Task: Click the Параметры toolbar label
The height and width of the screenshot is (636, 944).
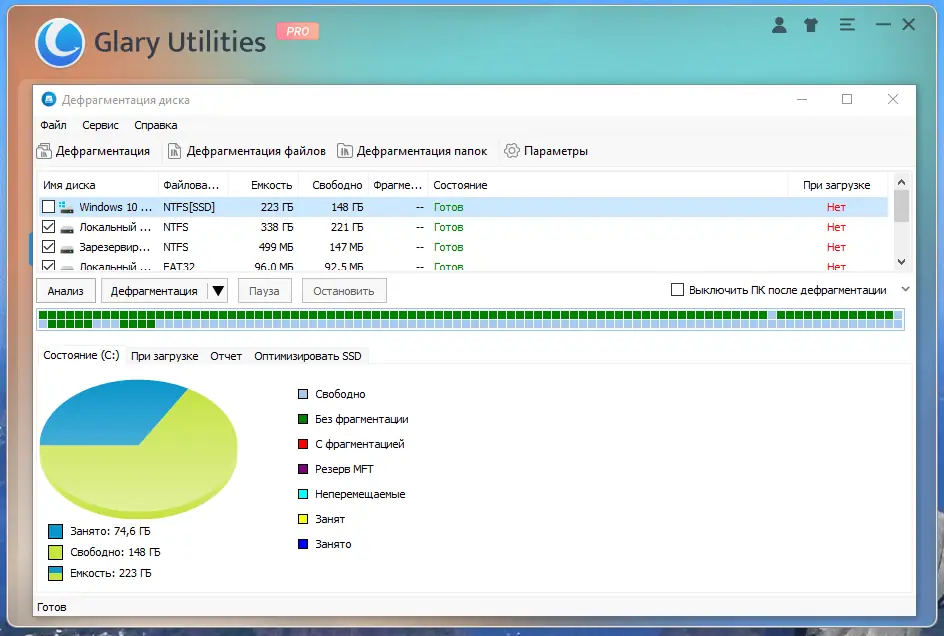Action: tap(556, 151)
